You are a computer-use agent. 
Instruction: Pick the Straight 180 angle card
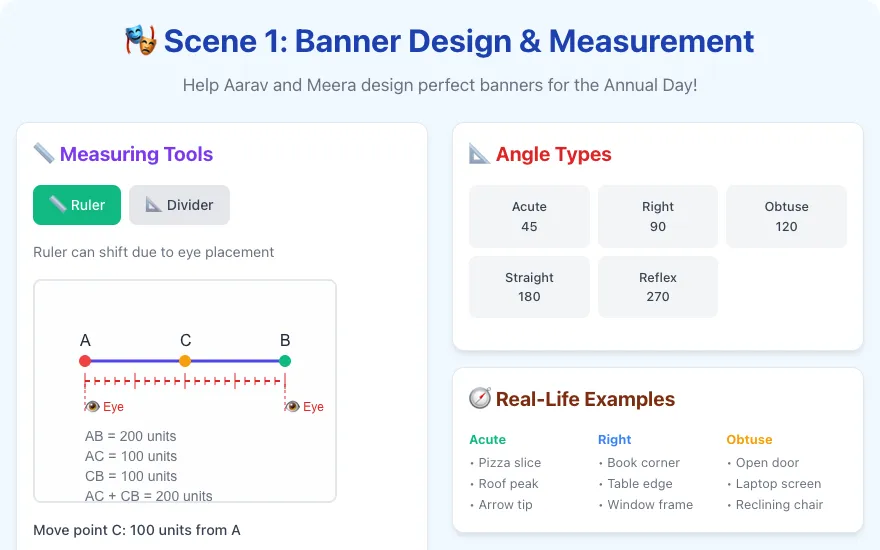(529, 287)
